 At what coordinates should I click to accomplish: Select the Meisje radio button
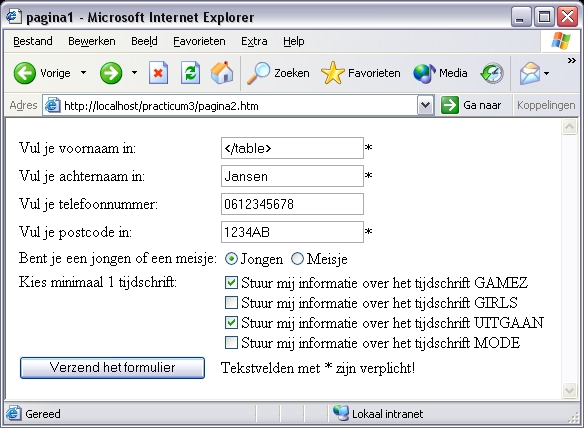(297, 259)
